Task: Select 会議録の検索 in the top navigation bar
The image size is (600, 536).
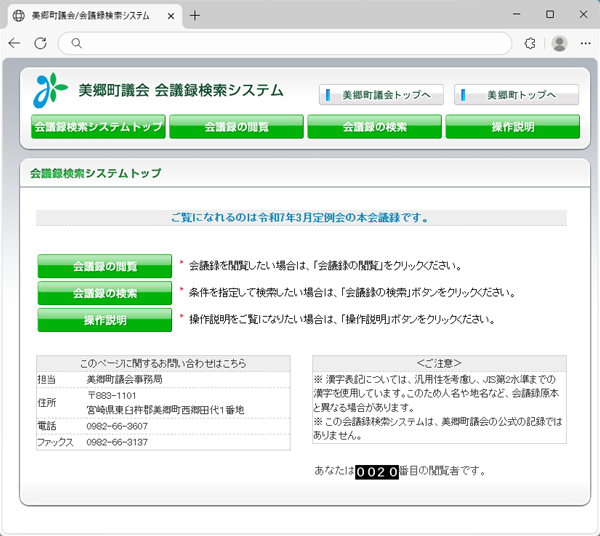Action: pos(375,127)
